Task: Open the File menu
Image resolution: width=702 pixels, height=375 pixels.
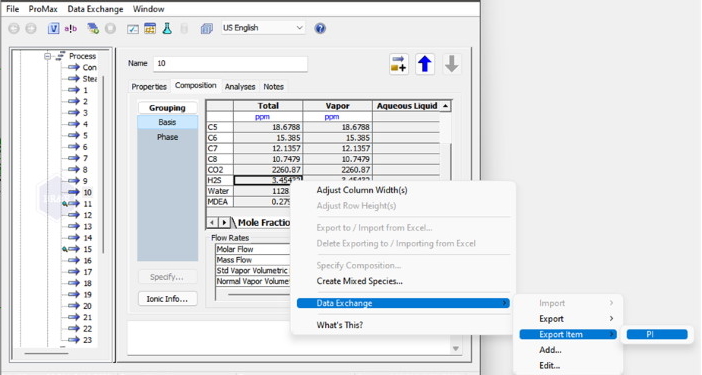Action: [13, 9]
